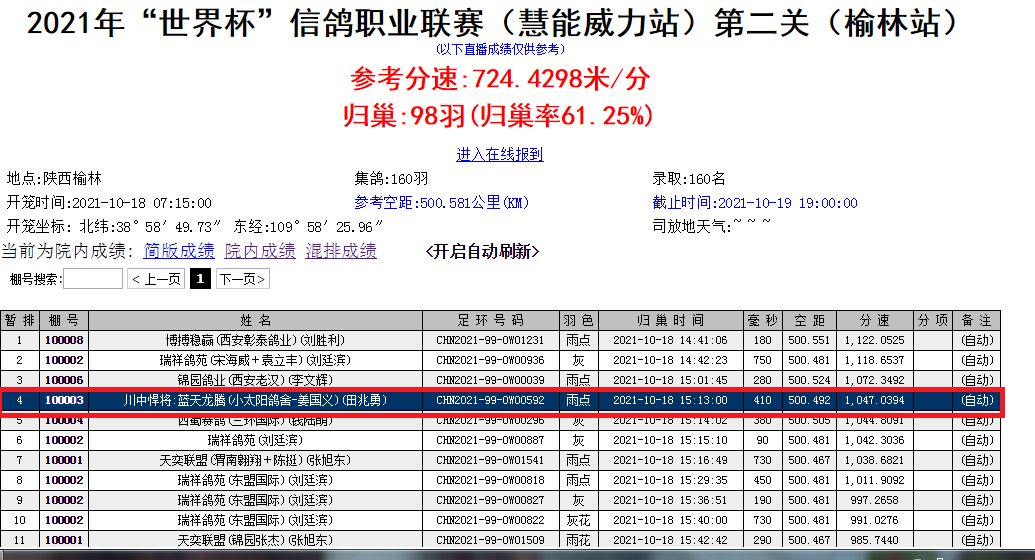
Task: Click arrival time 2021-10-18 14:41:06
Action: 671,340
